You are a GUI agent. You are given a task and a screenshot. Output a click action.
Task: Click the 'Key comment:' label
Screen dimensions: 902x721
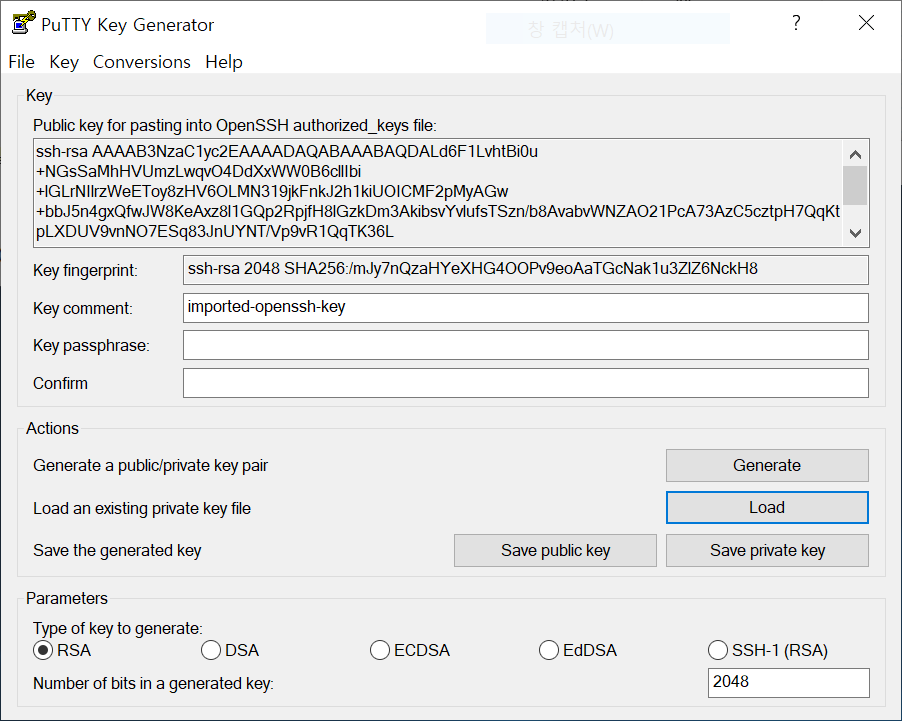point(82,308)
